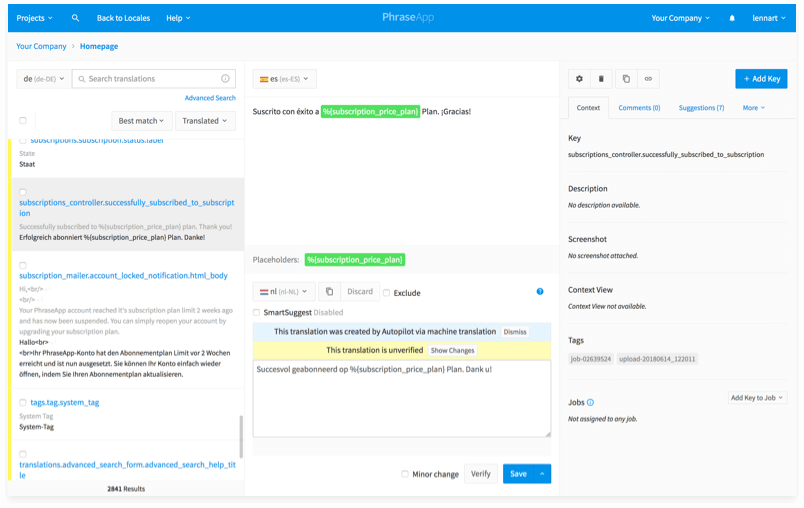Select checkbox for subscriptions_controller key
Screen dimensions: 804x508
[x=23, y=192]
